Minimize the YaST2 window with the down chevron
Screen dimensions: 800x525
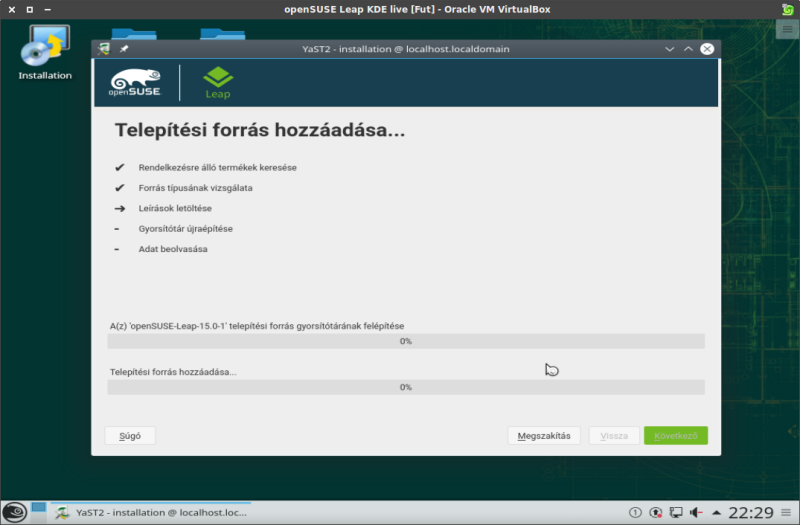pyautogui.click(x=669, y=49)
